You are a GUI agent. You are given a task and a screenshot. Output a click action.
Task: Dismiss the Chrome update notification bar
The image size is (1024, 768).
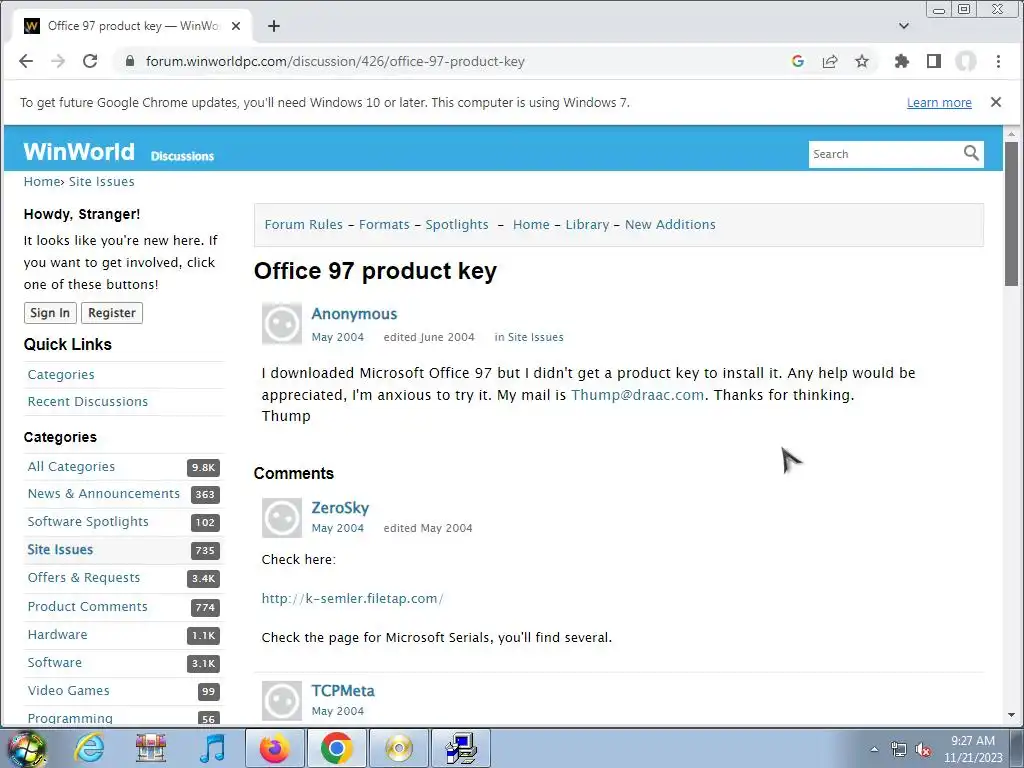coord(996,102)
